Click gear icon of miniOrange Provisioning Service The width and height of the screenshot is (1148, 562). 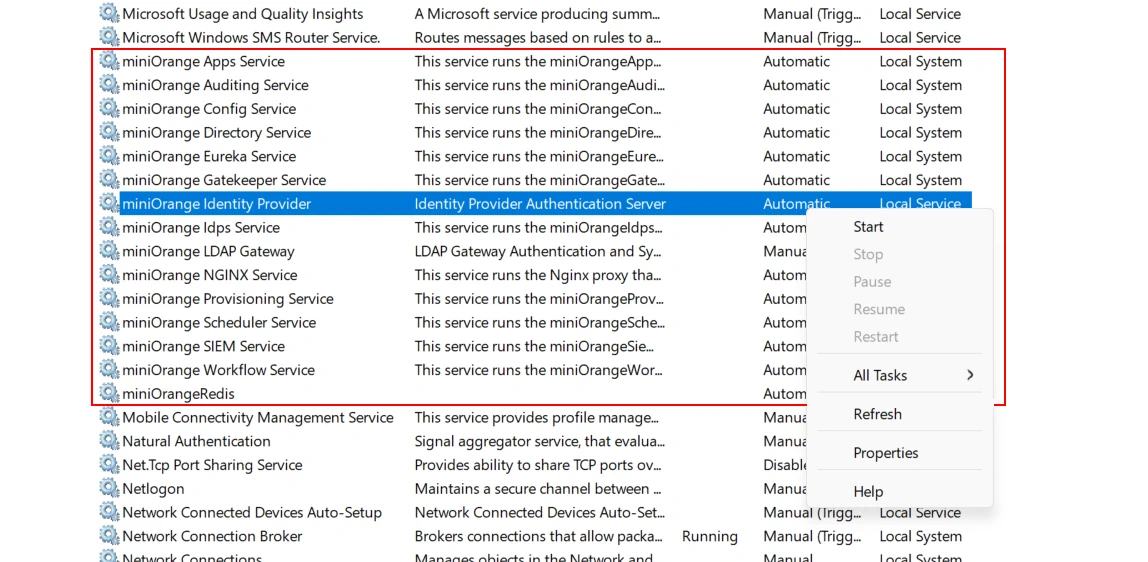pos(109,299)
